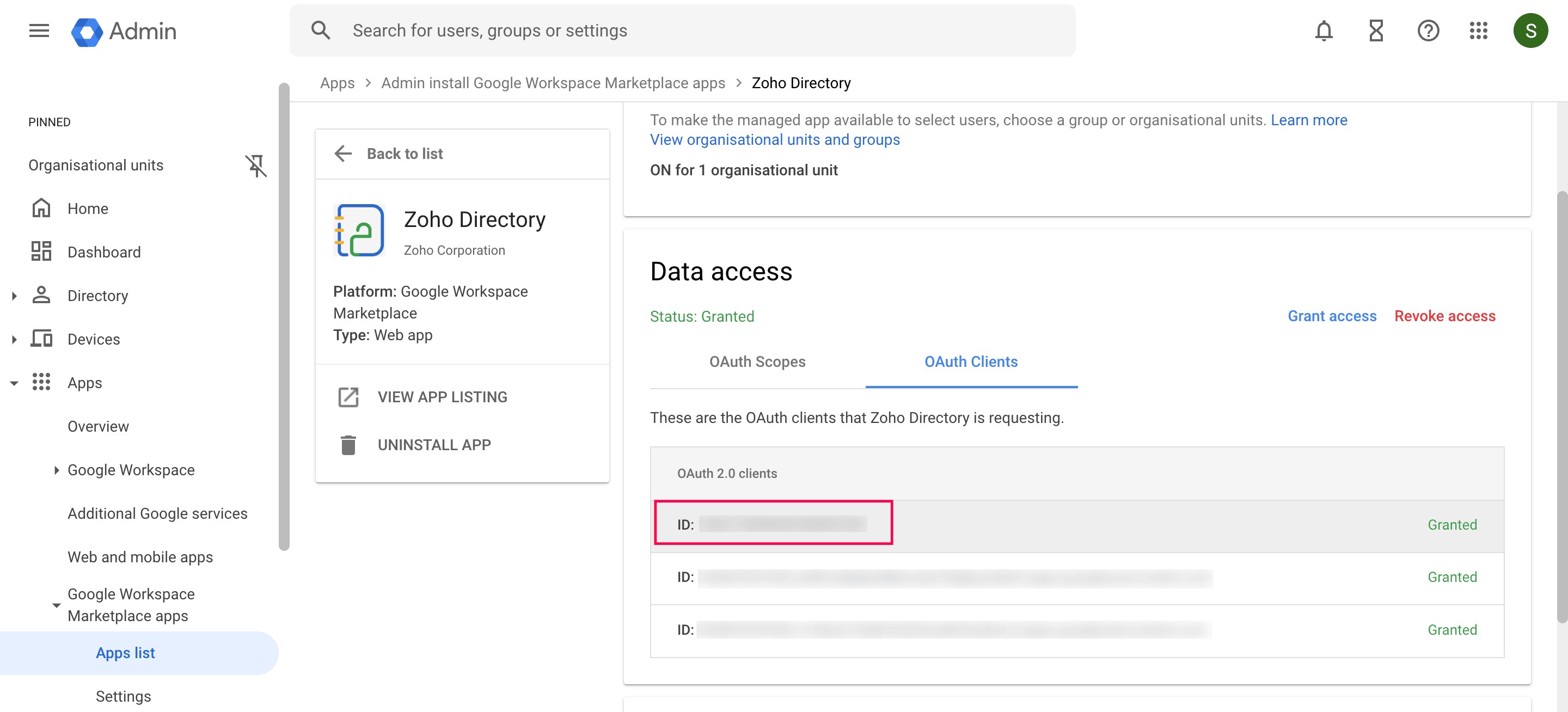Click the search users and settings field
The height and width of the screenshot is (712, 1568).
[682, 30]
